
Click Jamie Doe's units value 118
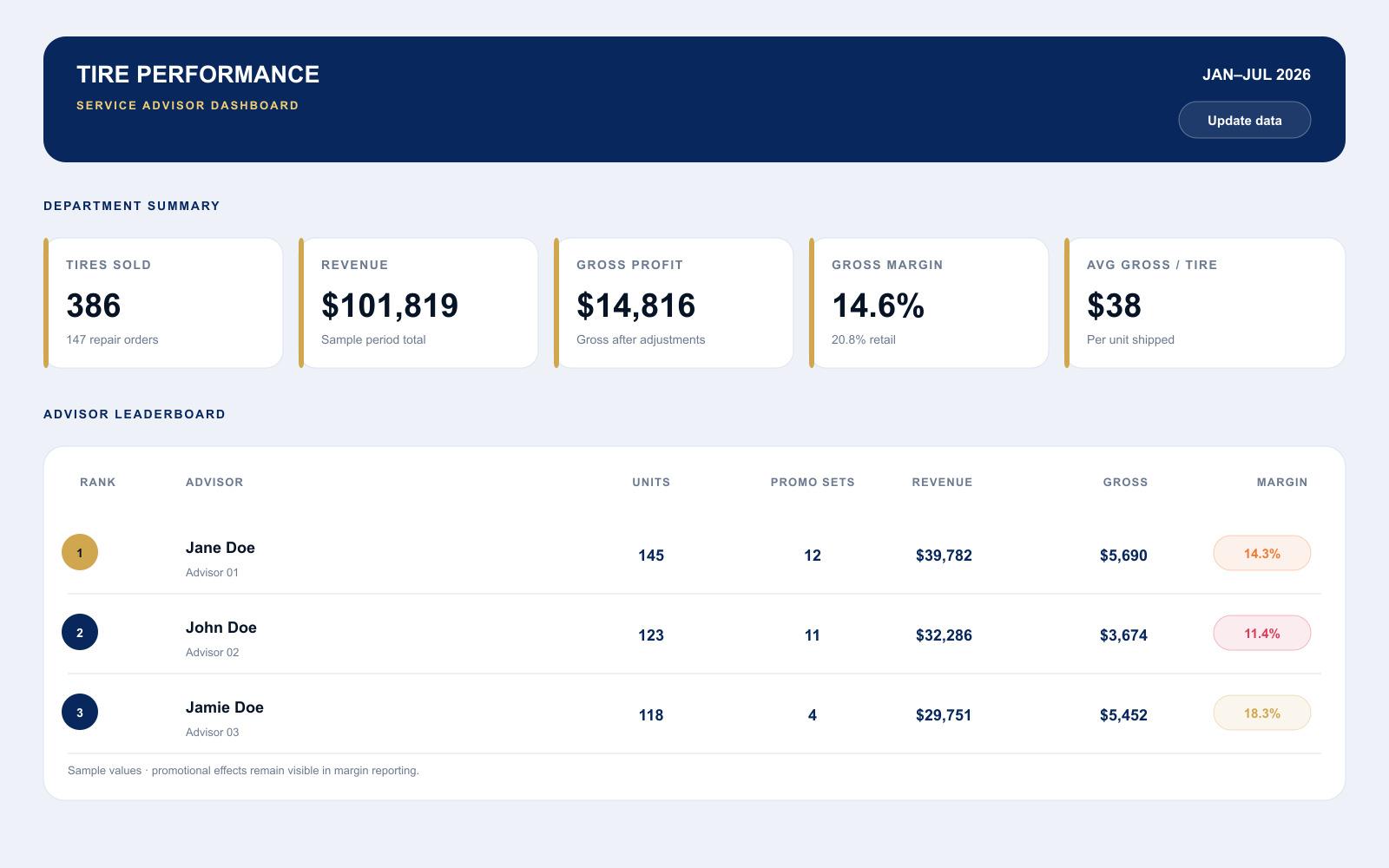point(651,715)
